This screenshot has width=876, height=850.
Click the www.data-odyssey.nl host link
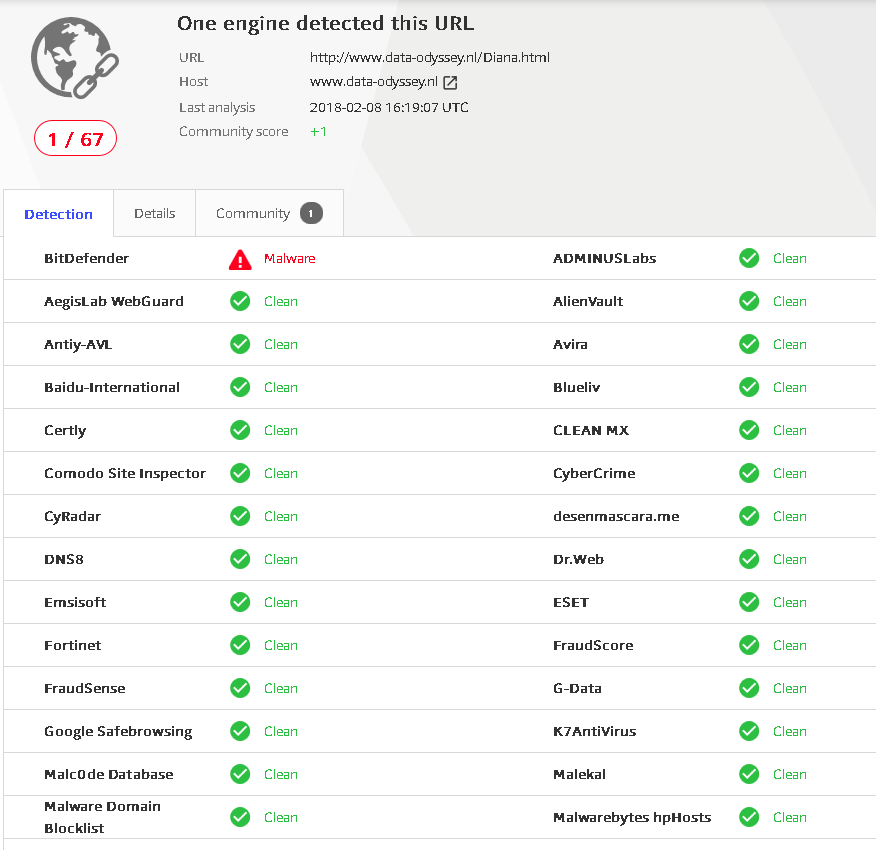point(374,82)
